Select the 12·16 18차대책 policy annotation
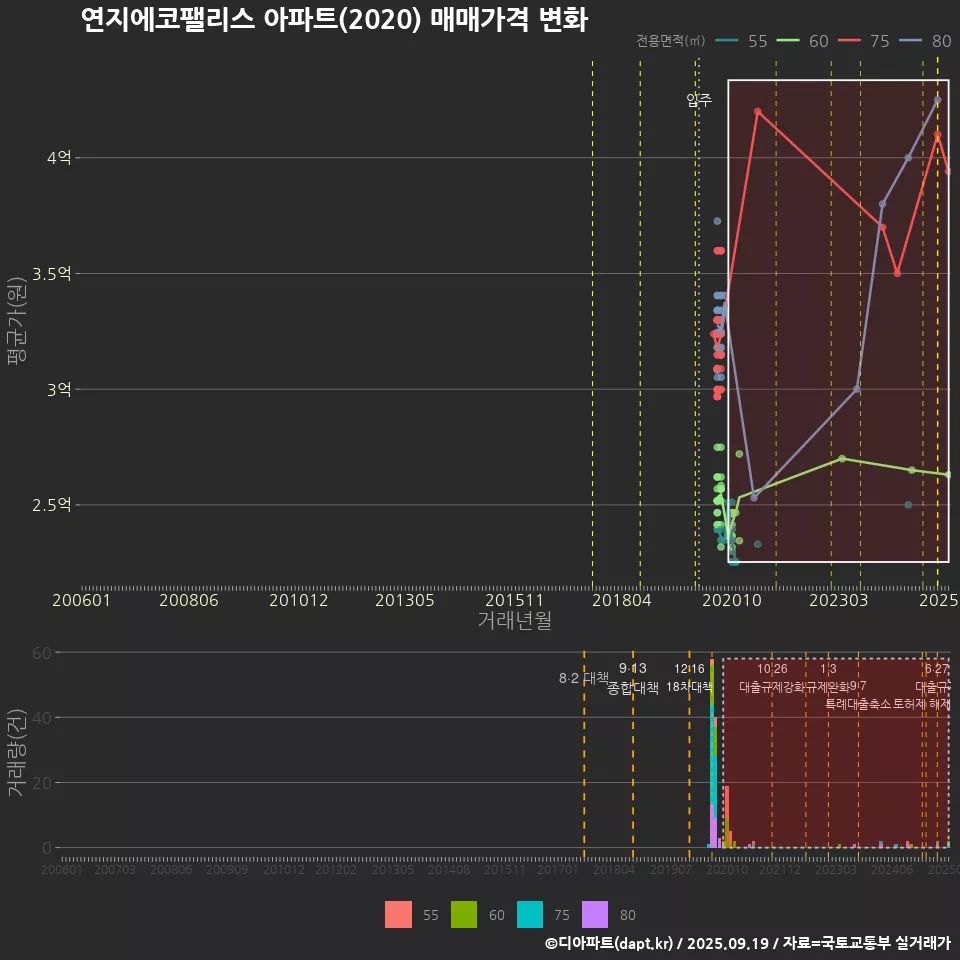 689,678
